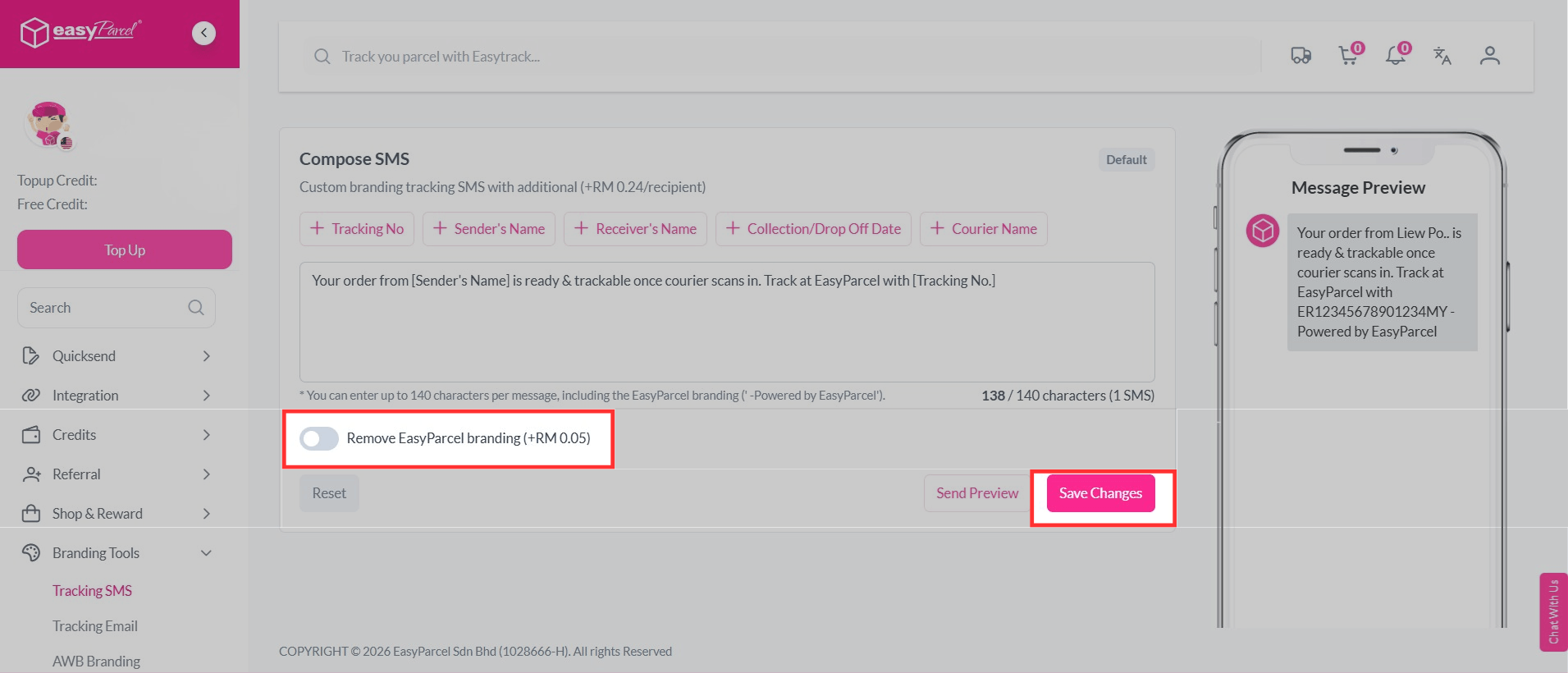This screenshot has width=1568, height=673.
Task: Click the Free Credit label
Action: coord(53,204)
